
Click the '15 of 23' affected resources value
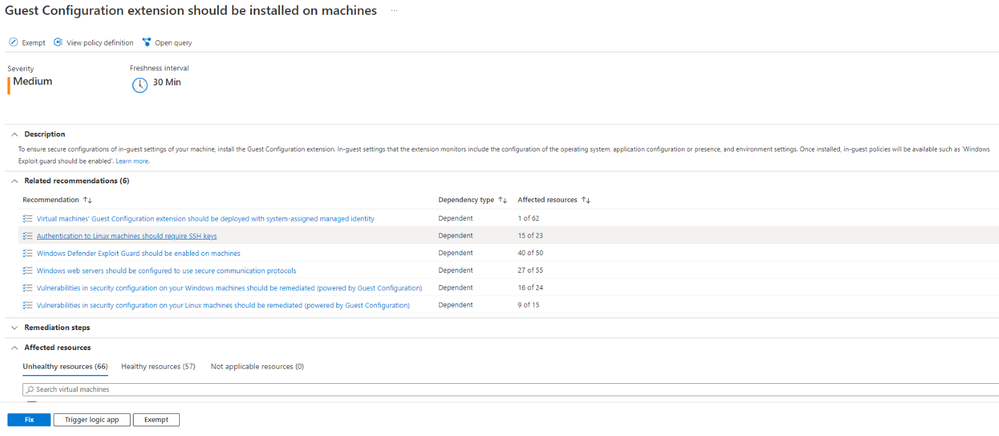tap(531, 236)
